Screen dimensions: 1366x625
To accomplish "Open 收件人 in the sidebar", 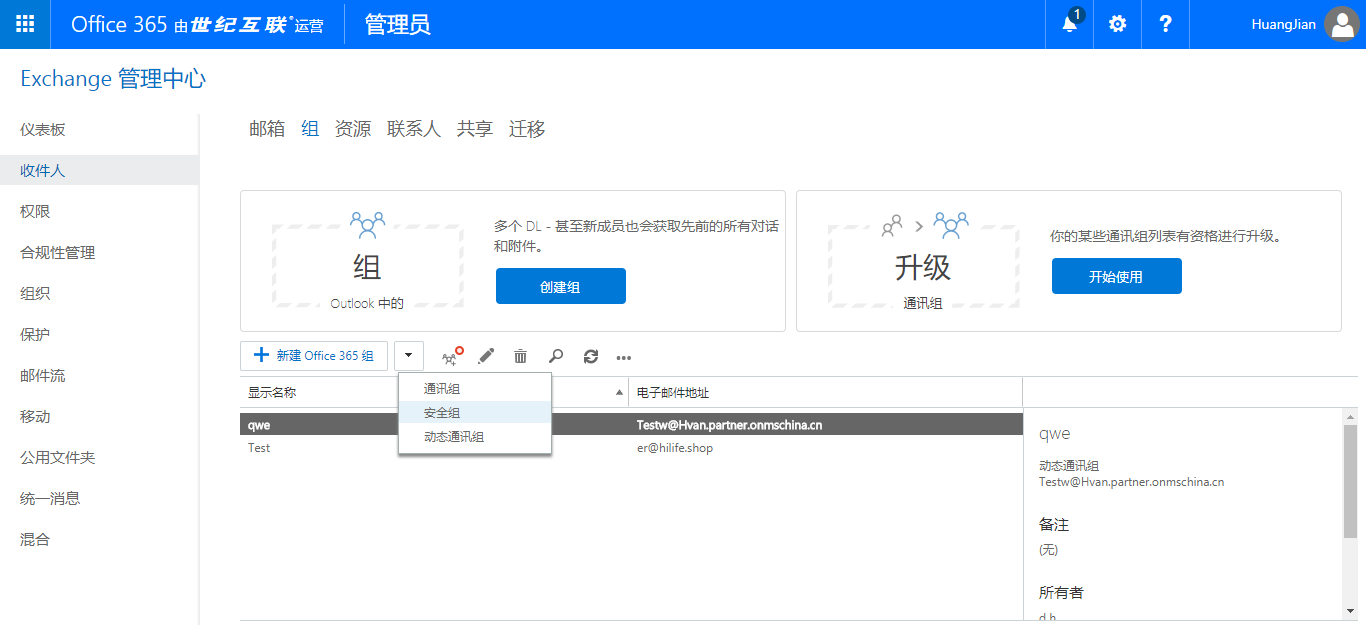I will (99, 171).
